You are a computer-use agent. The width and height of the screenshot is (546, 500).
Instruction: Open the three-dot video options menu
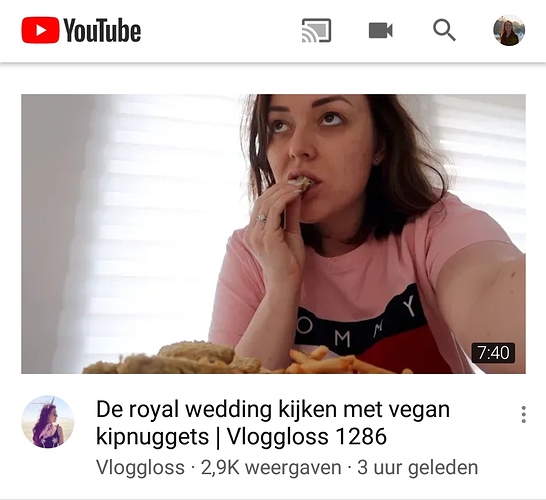(523, 414)
